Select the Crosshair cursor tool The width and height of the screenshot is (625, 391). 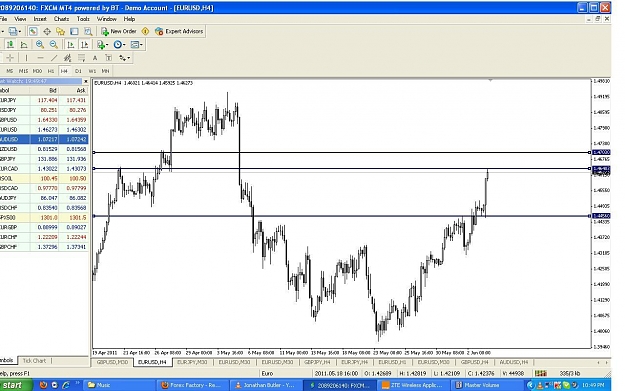tap(10, 58)
